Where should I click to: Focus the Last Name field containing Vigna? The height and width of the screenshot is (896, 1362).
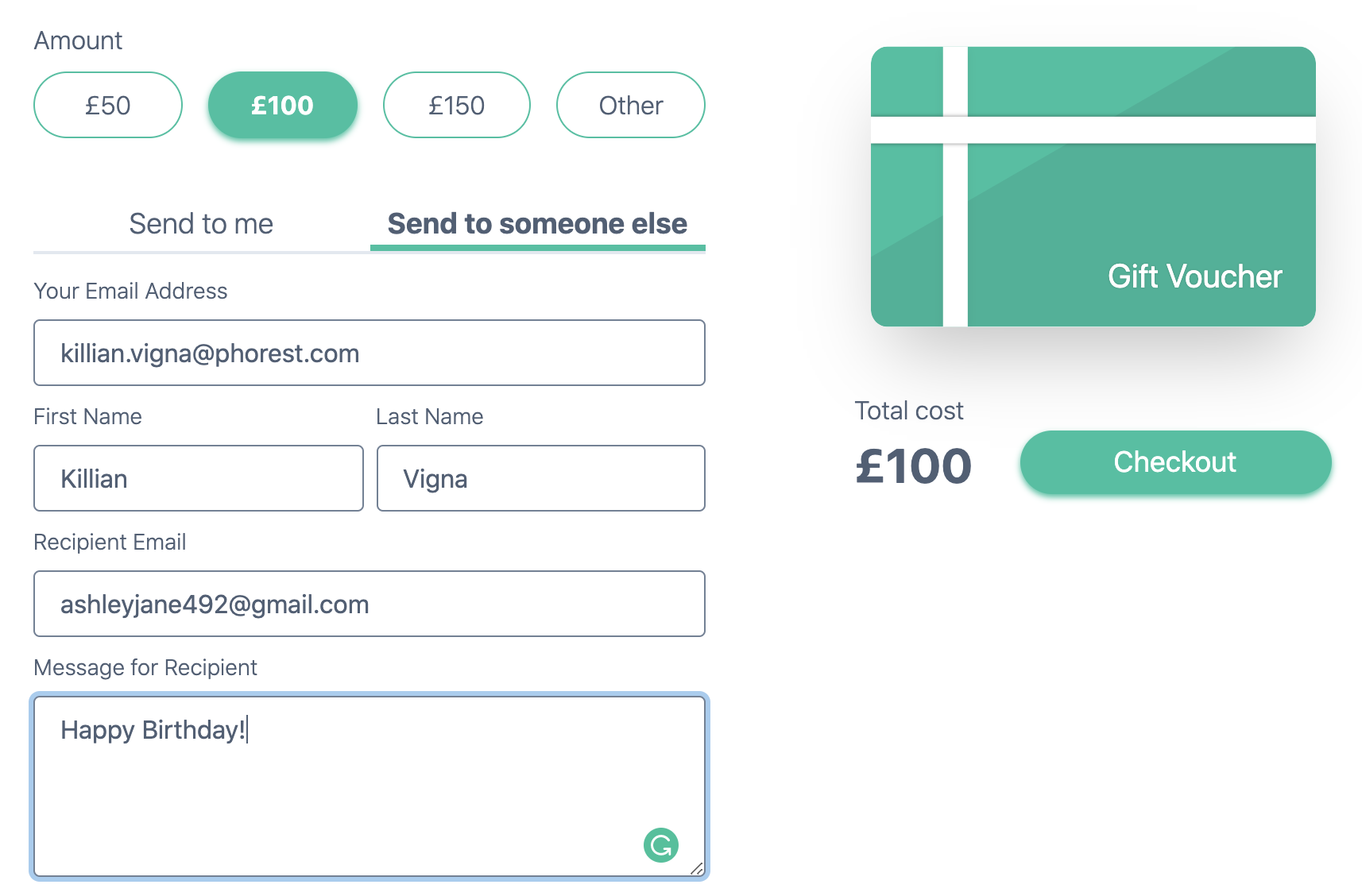coord(541,478)
